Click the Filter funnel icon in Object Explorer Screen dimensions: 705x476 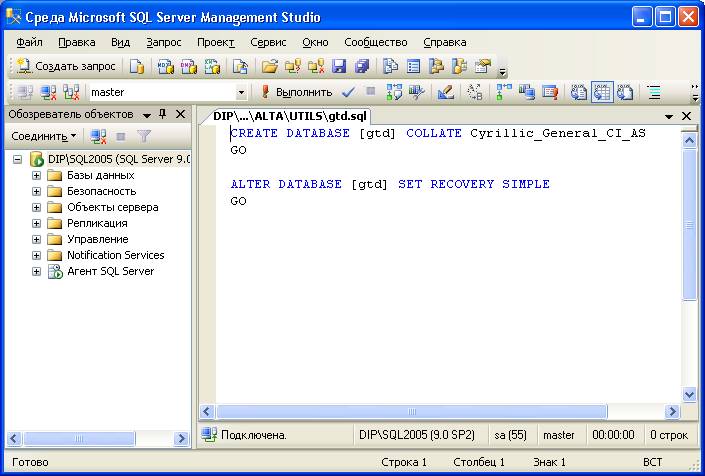pos(144,136)
